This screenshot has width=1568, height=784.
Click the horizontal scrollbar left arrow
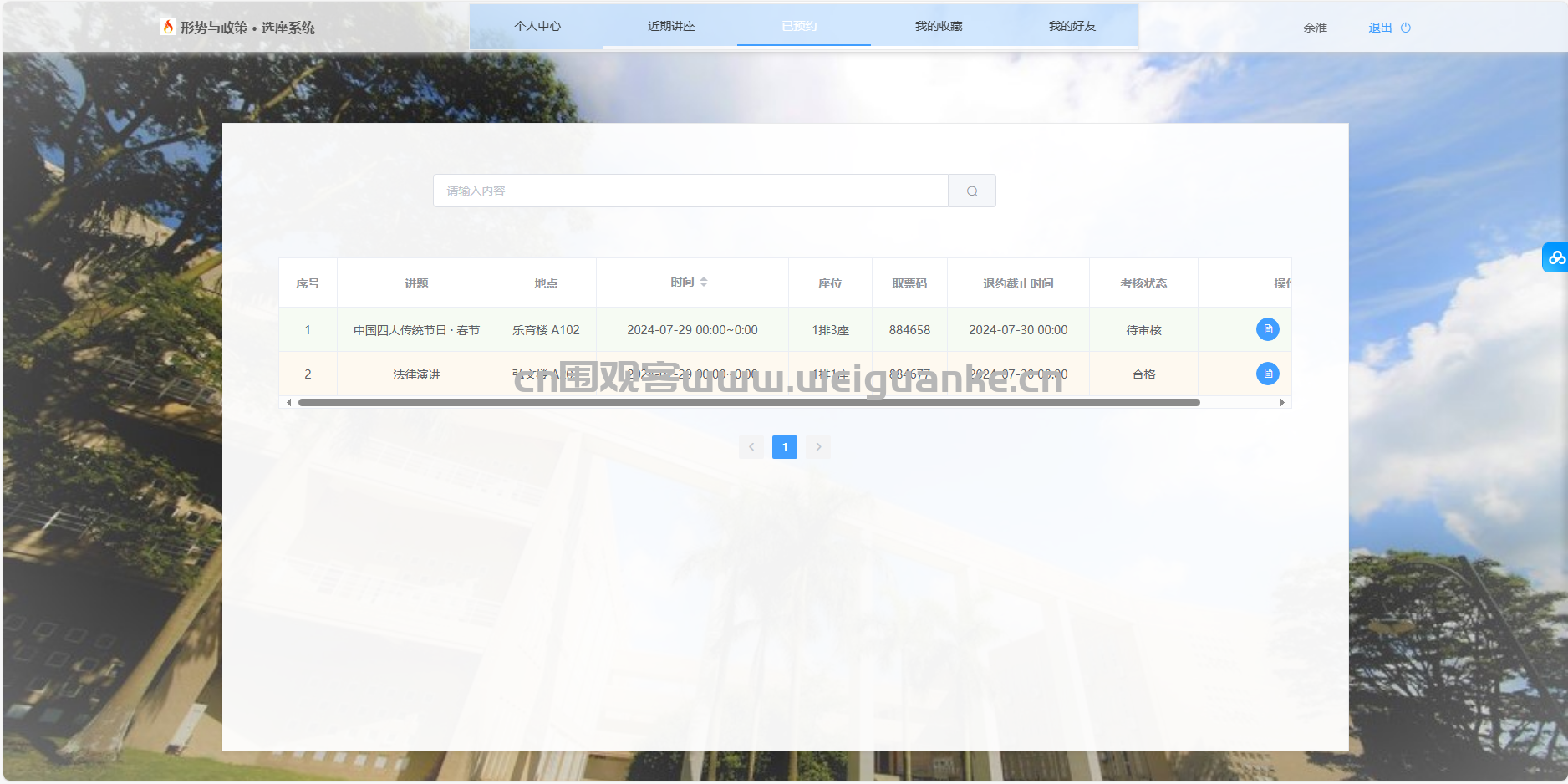289,403
